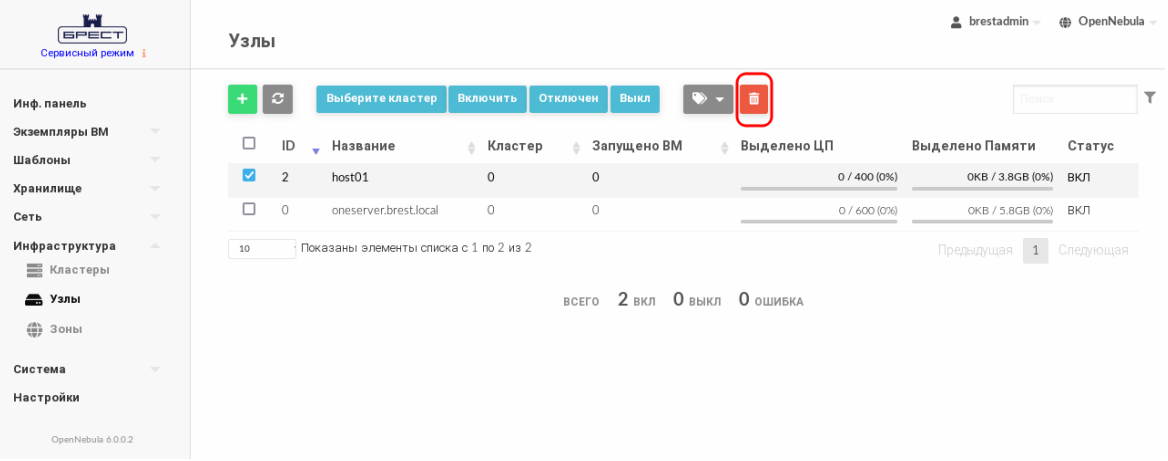Click oneserver.brest.local status ВКЛ cell
Viewport: 1168px width, 461px height.
(x=1078, y=210)
